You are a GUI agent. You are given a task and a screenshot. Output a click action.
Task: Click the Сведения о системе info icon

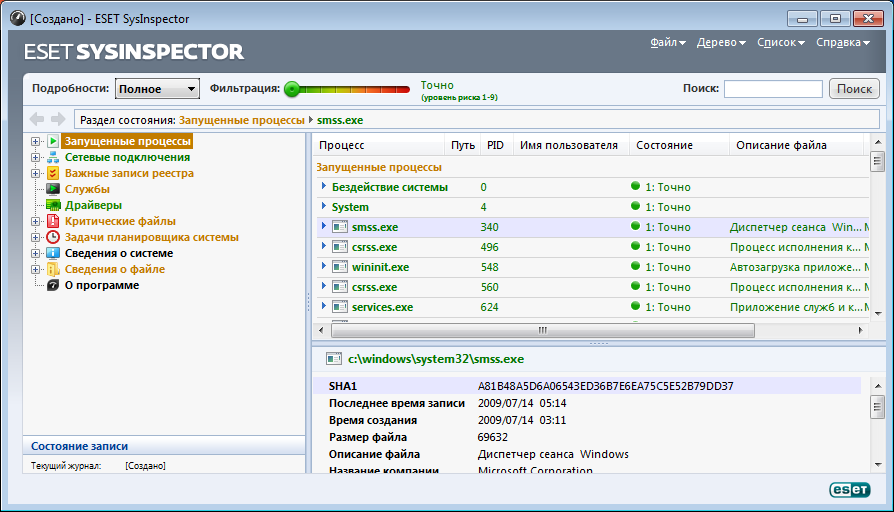[53, 253]
